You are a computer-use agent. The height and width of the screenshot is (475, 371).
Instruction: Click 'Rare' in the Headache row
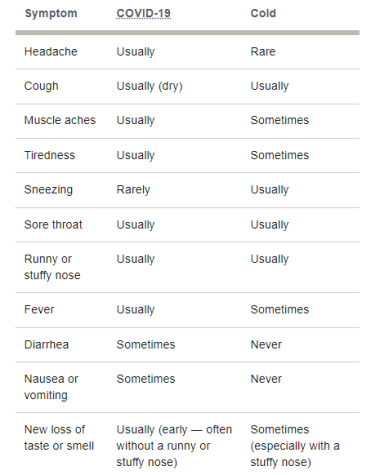[x=263, y=52]
